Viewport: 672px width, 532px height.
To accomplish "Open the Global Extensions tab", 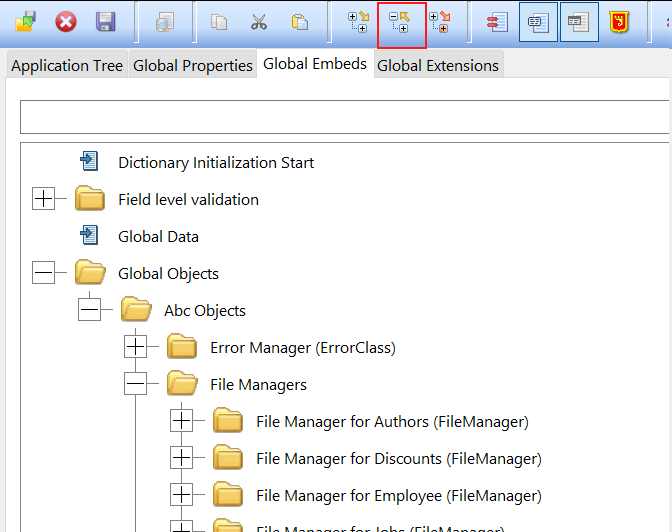I will click(x=437, y=66).
